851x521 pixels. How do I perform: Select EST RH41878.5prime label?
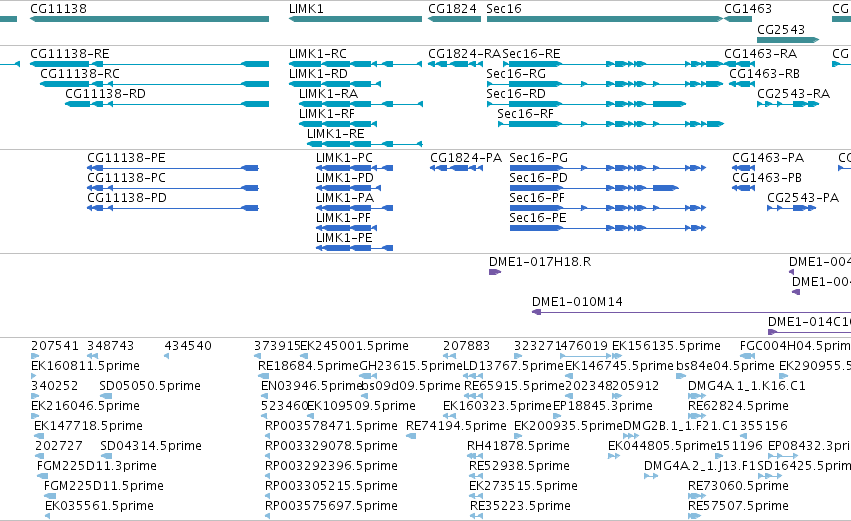518,447
